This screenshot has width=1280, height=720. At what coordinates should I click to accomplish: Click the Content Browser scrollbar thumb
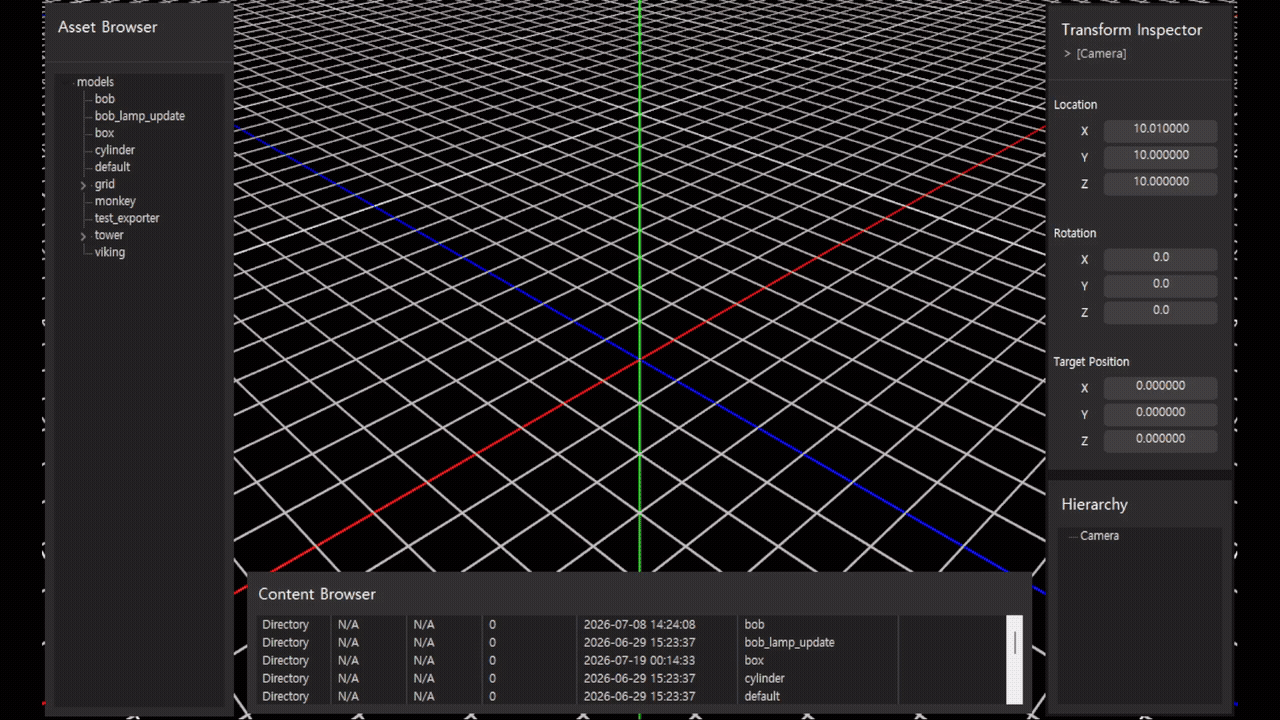point(1015,642)
